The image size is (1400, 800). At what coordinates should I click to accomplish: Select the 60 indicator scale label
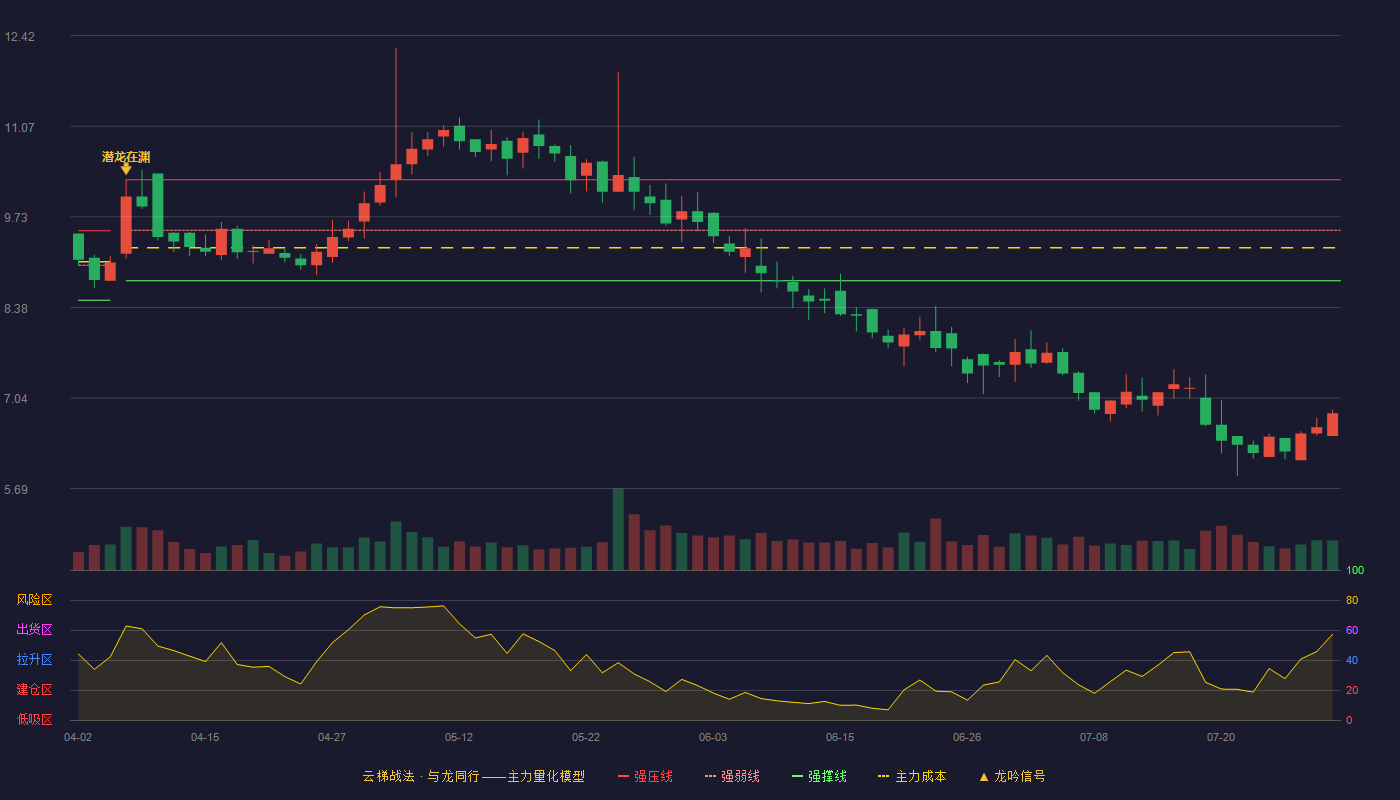1352,631
